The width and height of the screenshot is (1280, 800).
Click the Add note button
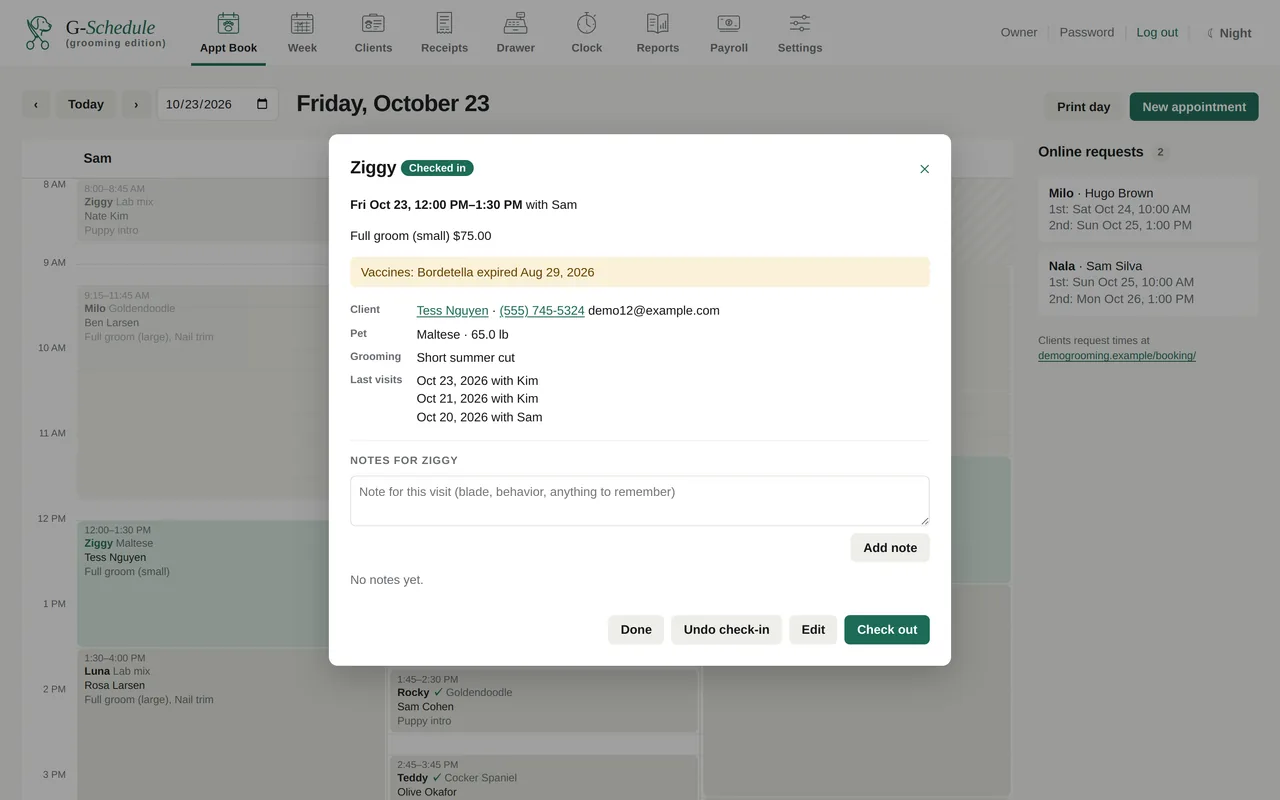890,548
